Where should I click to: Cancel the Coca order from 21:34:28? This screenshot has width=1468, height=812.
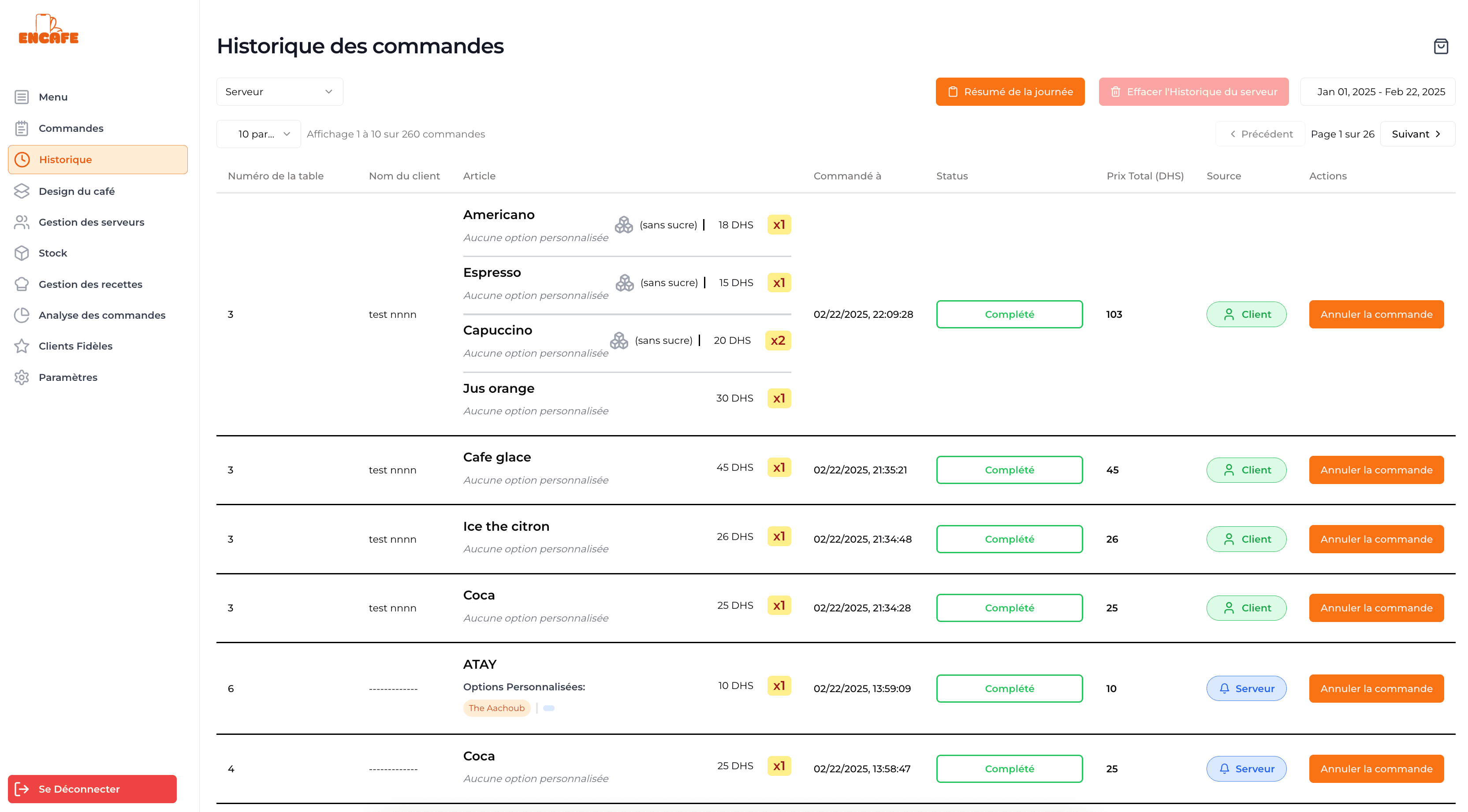(x=1376, y=608)
